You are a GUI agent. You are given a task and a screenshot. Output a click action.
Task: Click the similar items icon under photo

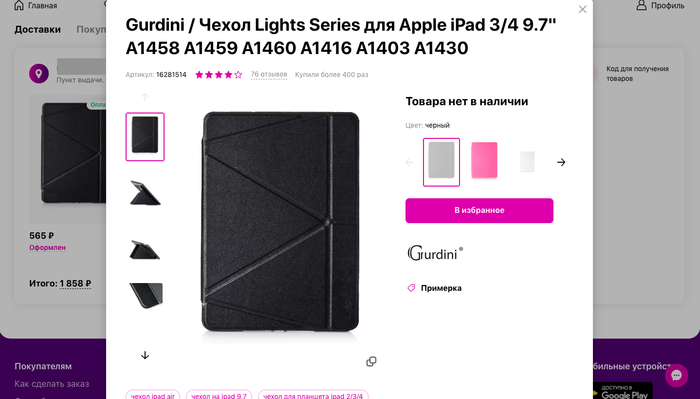coord(371,362)
